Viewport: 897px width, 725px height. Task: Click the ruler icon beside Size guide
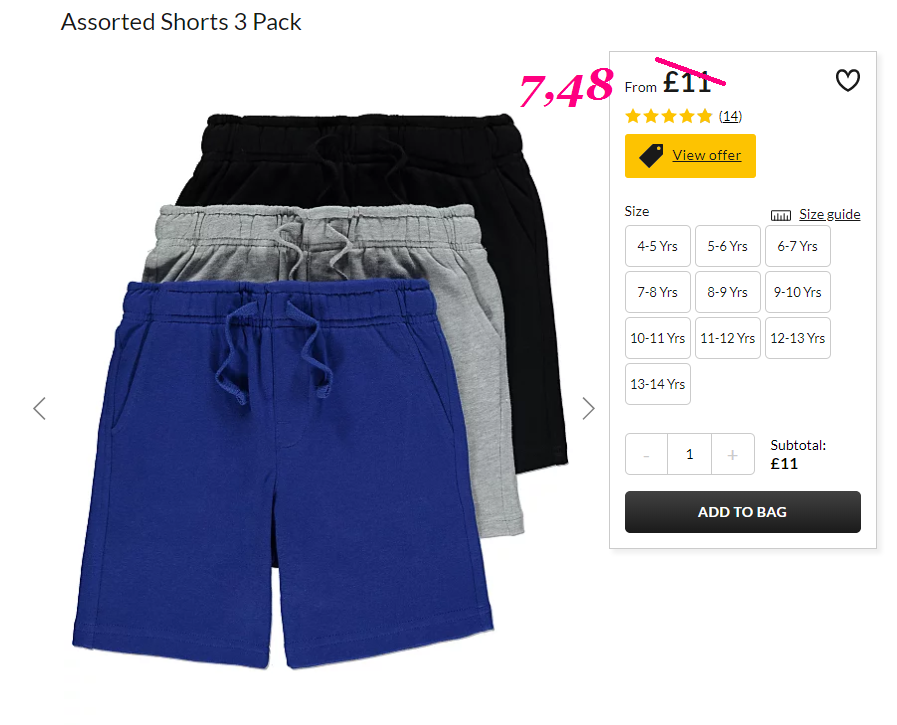point(780,215)
